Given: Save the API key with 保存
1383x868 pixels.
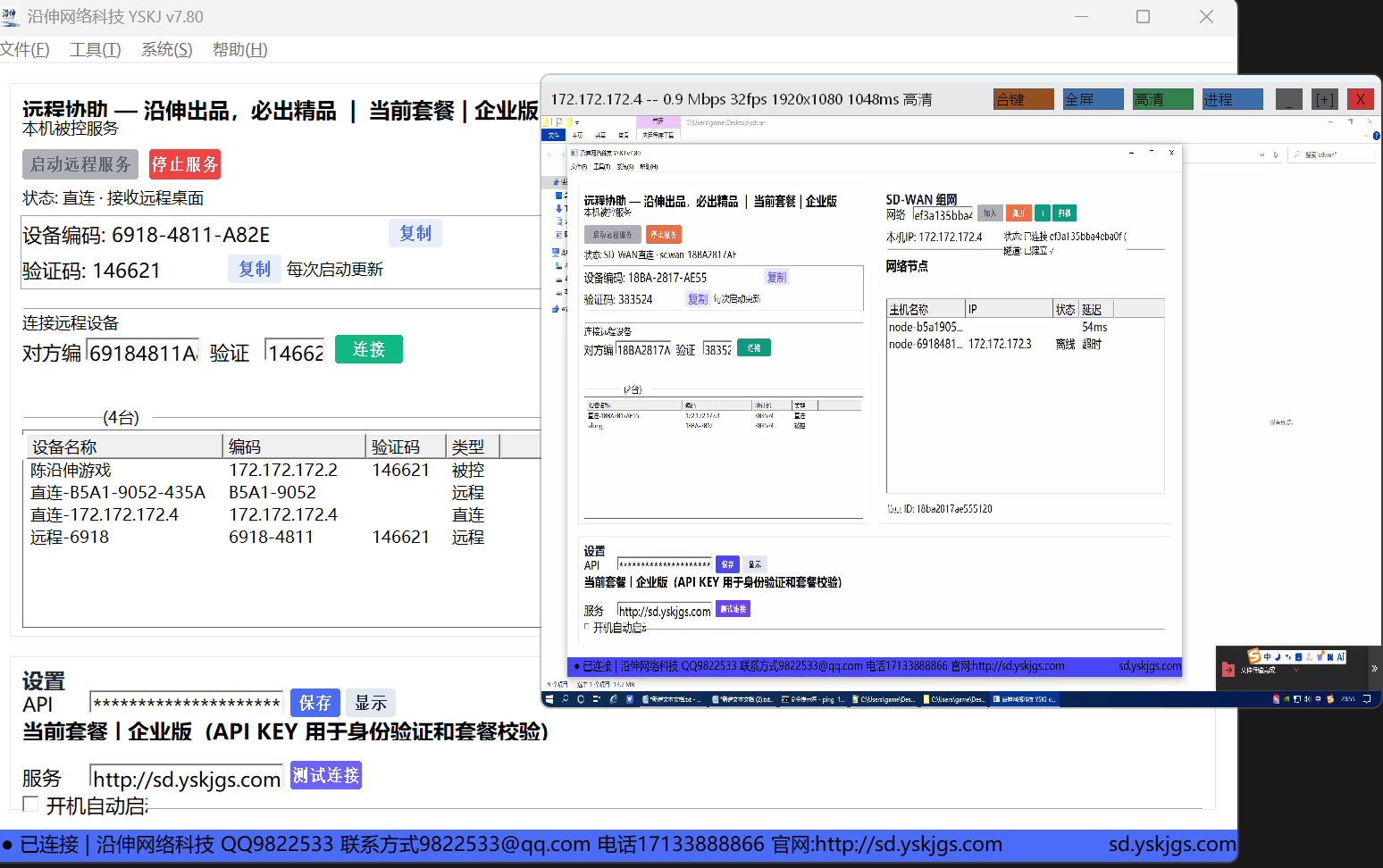Looking at the screenshot, I should click(315, 703).
